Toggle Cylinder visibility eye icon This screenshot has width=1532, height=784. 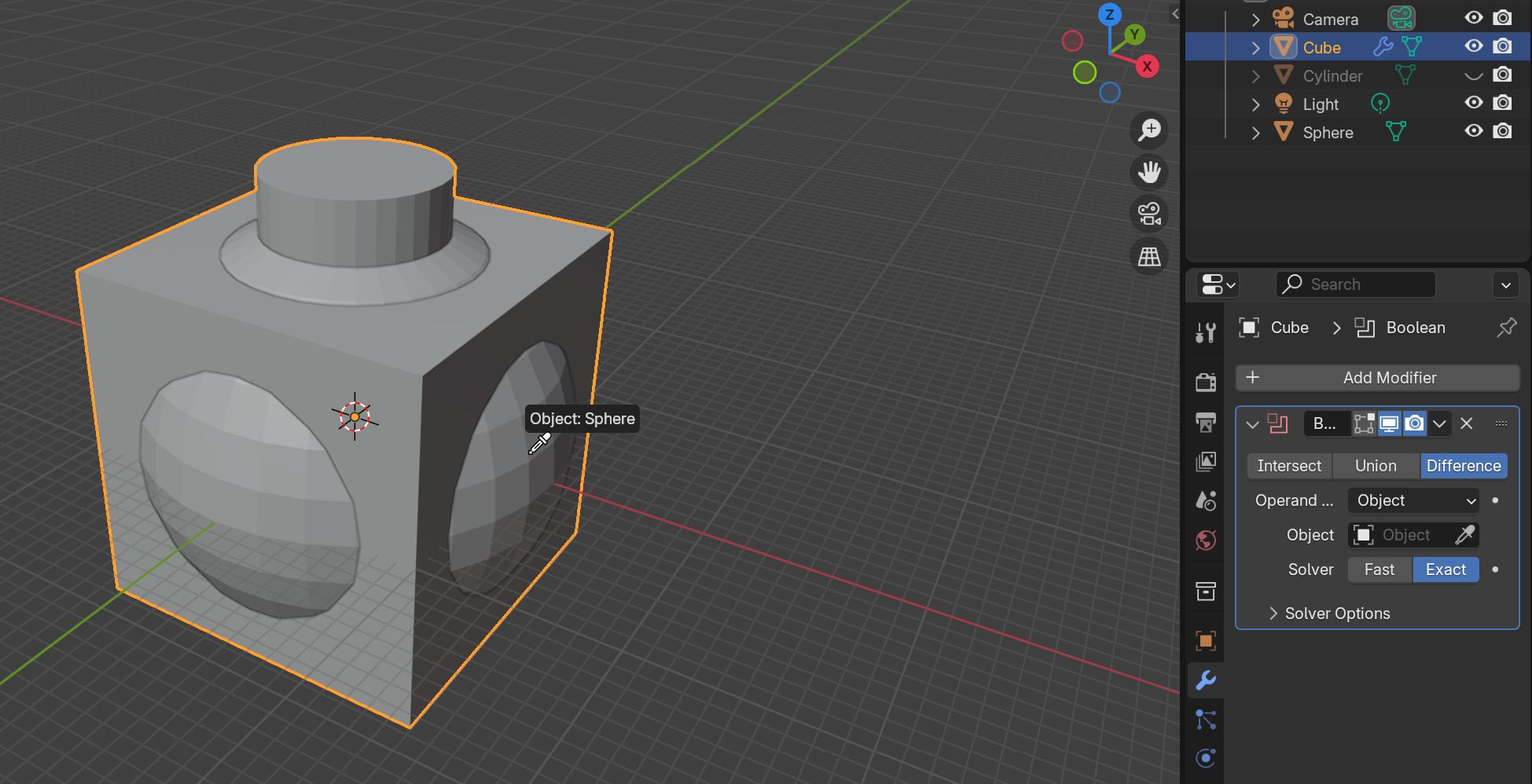pyautogui.click(x=1474, y=75)
